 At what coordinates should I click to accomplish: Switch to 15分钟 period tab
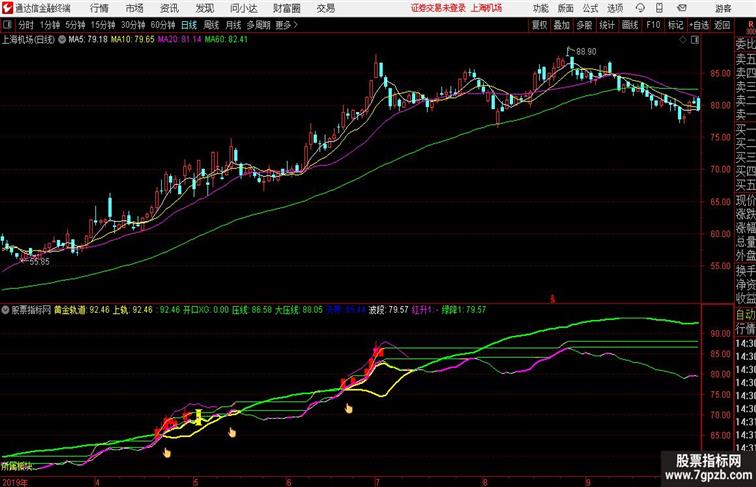[x=103, y=25]
